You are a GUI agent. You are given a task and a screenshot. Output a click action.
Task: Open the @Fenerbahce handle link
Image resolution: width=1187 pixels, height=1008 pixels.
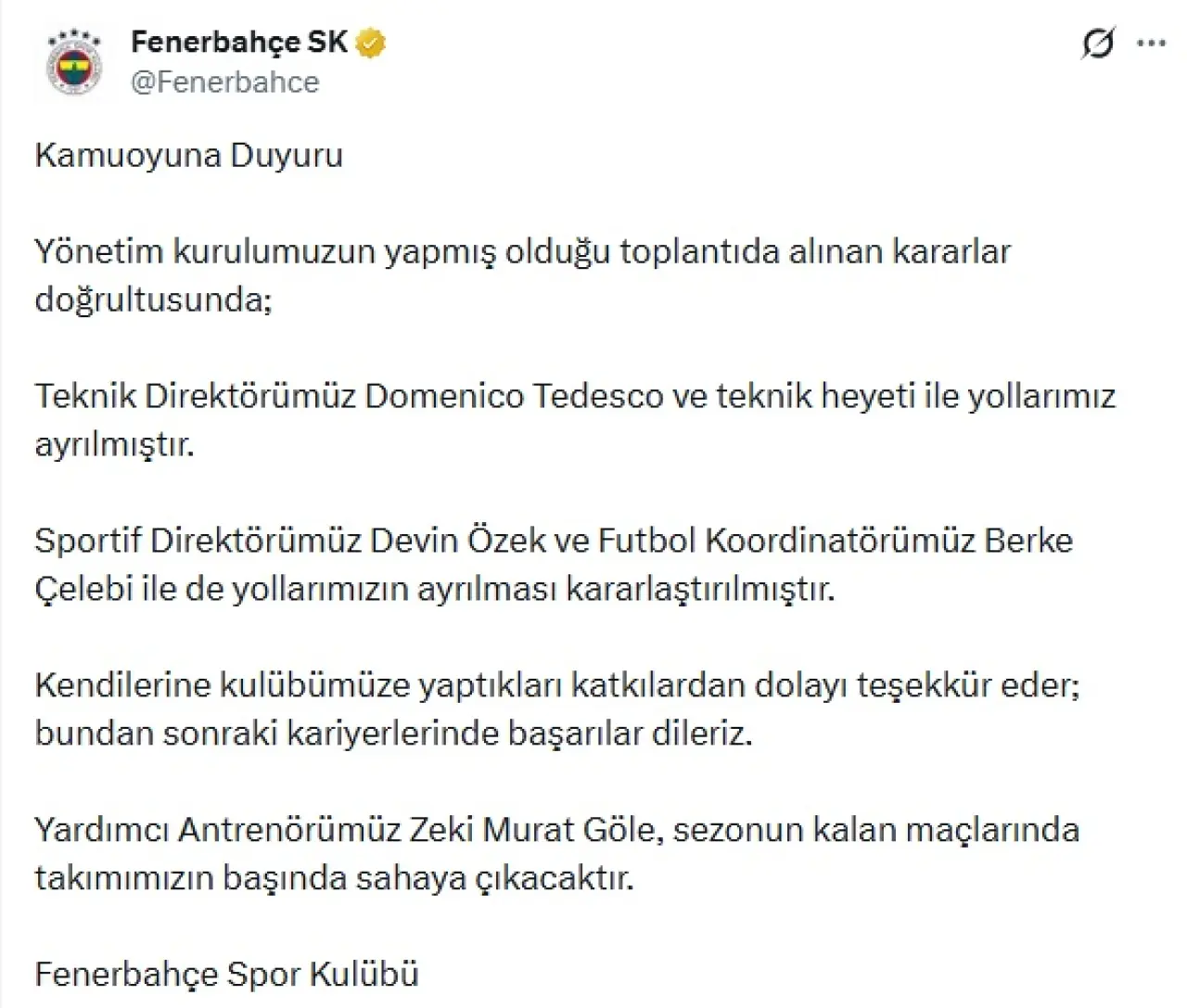coord(225,83)
